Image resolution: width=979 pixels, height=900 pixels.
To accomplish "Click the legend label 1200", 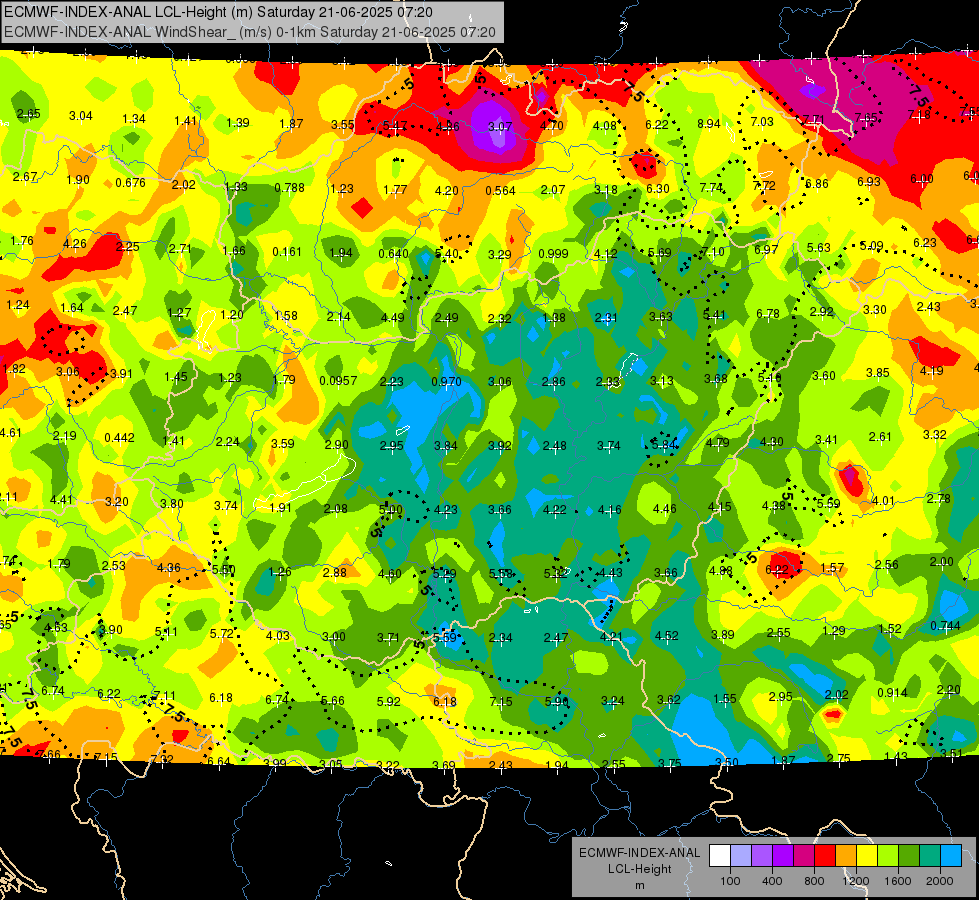I will point(856,881).
